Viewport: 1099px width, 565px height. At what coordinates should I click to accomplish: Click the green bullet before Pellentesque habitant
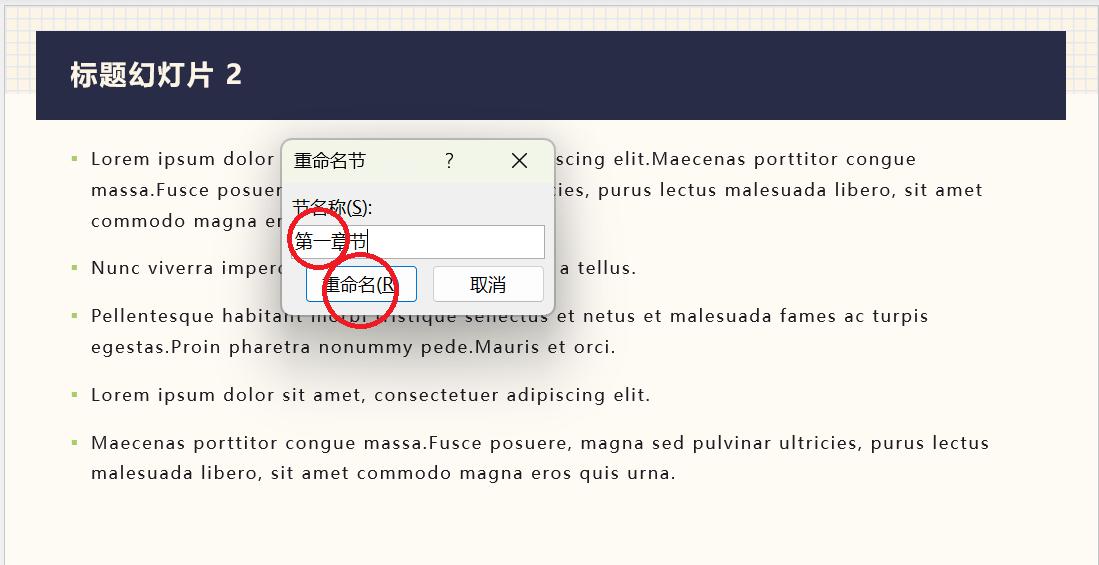tap(74, 316)
